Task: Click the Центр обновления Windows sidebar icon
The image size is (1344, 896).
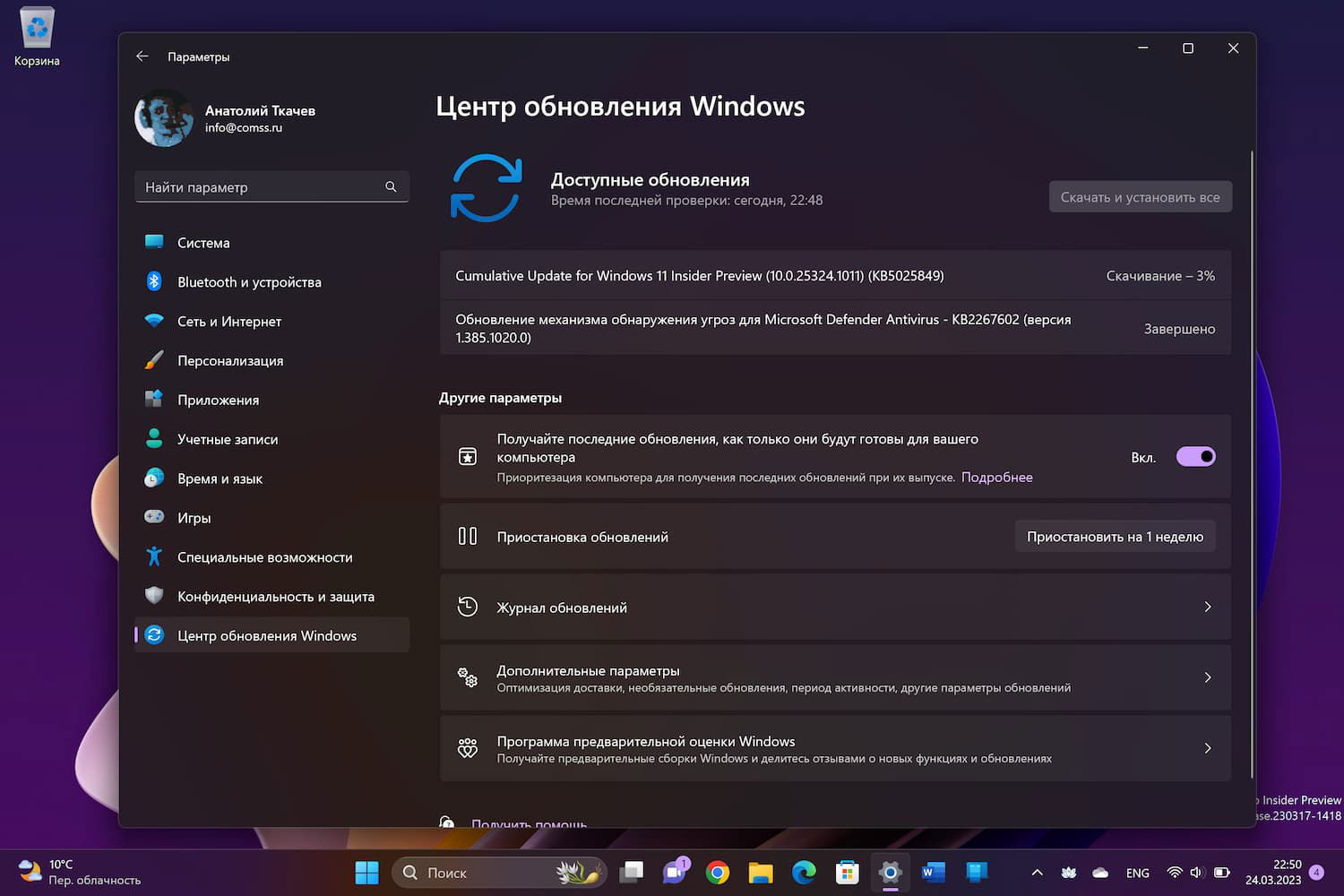Action: pyautogui.click(x=154, y=635)
